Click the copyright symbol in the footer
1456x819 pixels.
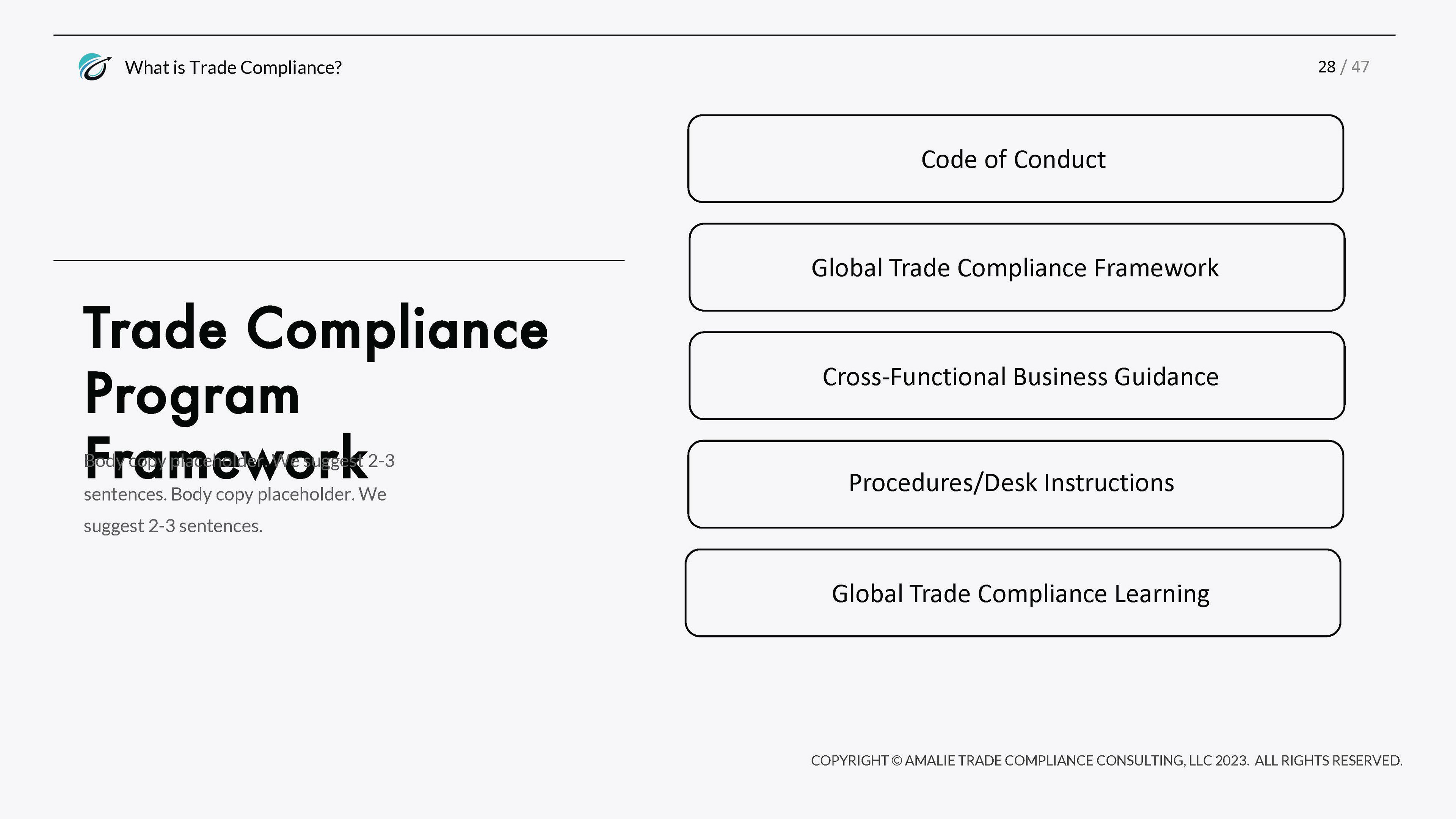click(896, 761)
